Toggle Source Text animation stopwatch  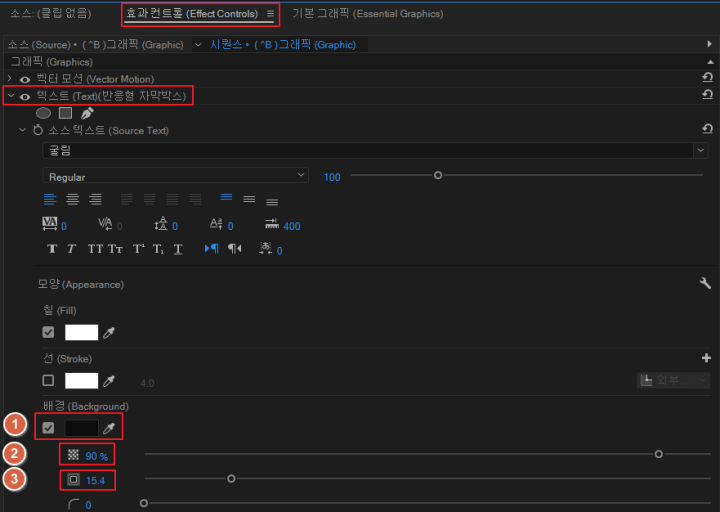pyautogui.click(x=38, y=130)
